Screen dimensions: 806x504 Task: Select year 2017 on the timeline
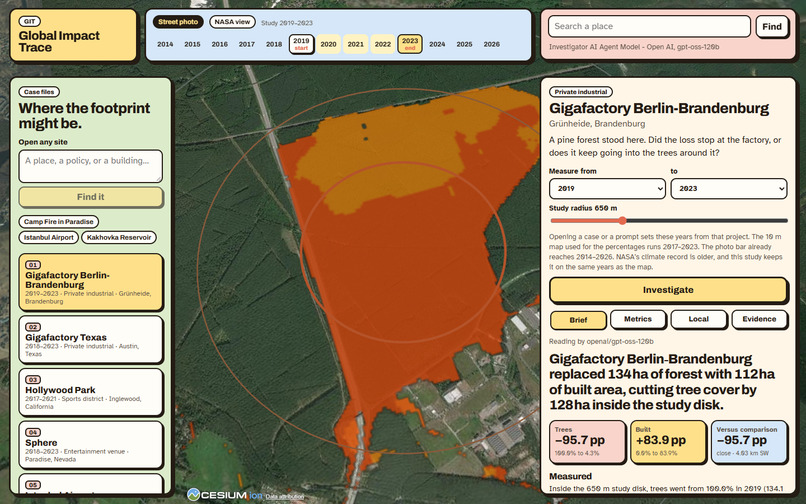click(x=247, y=44)
